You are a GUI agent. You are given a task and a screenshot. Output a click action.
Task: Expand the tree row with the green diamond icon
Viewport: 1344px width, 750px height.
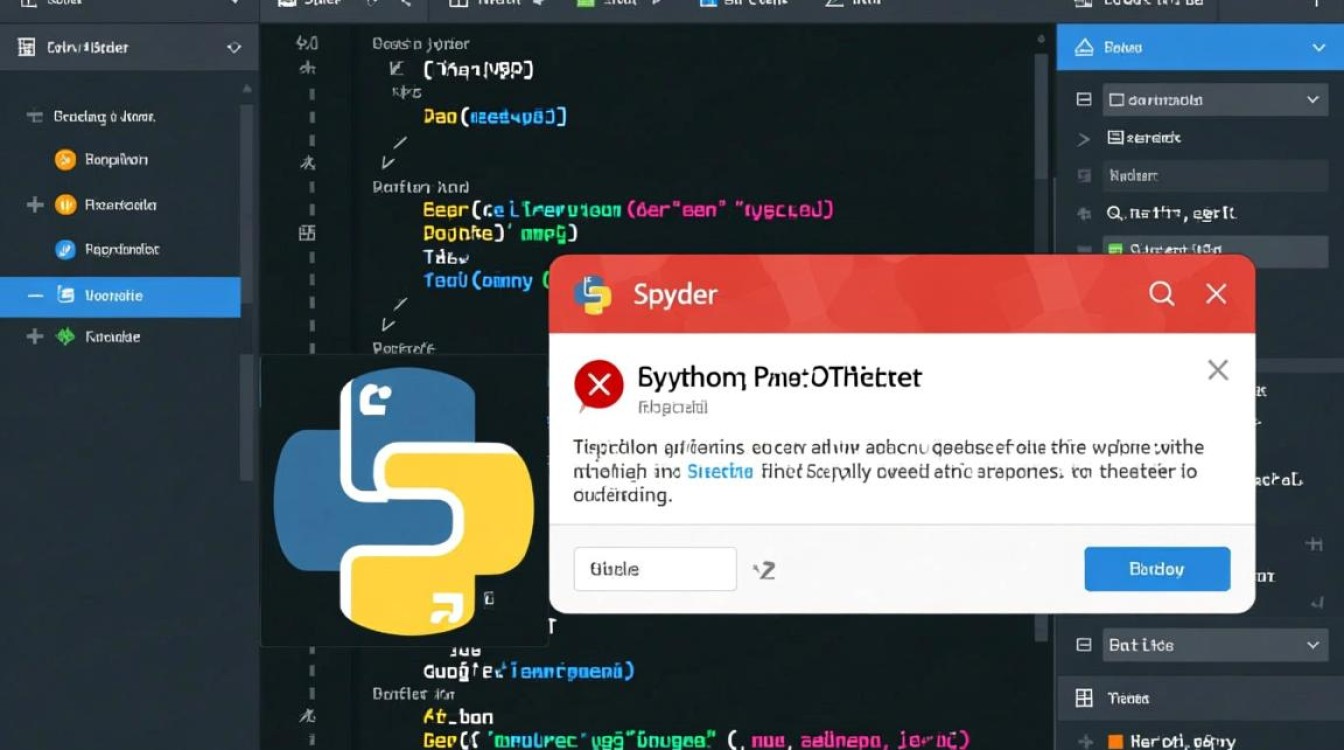coord(35,337)
